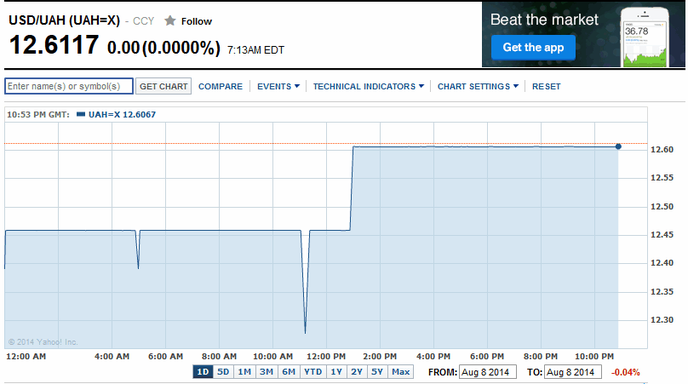Click the GET CHART button
This screenshot has height=384, width=688.
tap(164, 86)
